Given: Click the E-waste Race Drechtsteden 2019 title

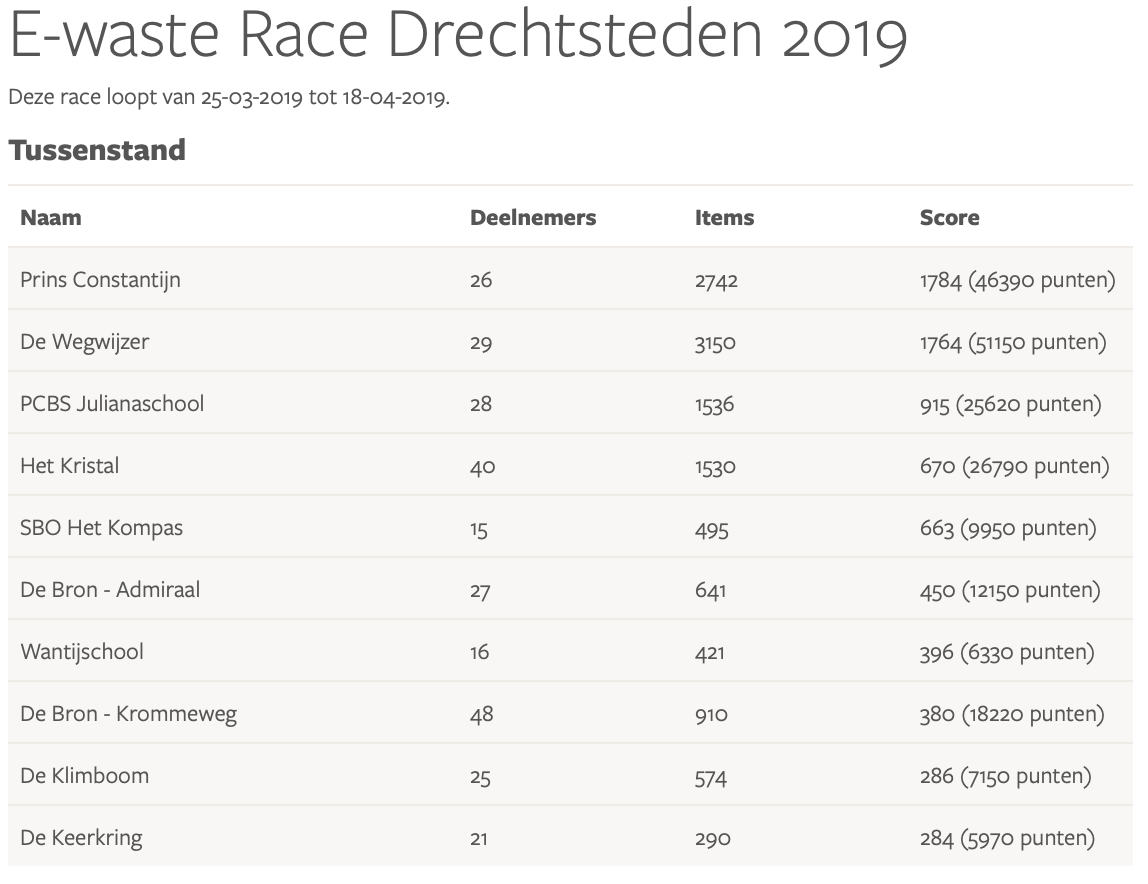Looking at the screenshot, I should [457, 38].
